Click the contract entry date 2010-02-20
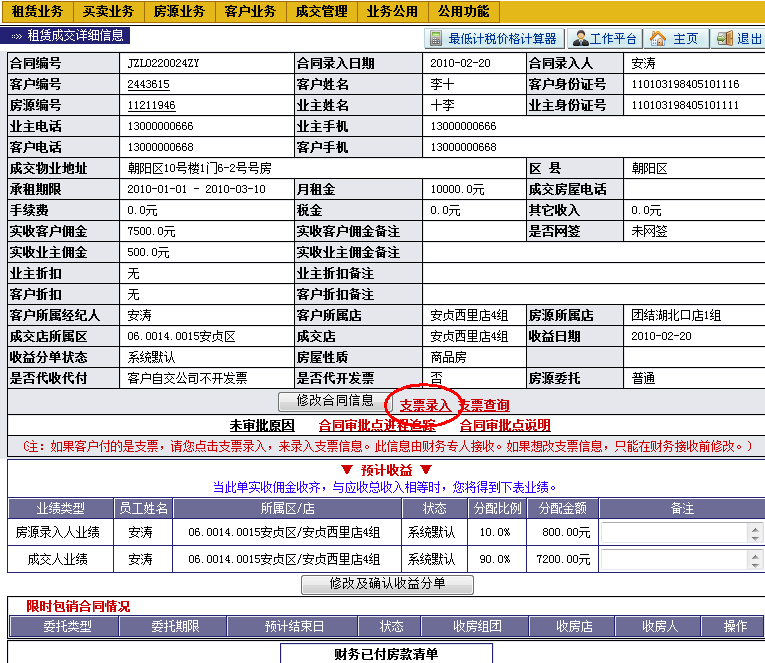Viewport: 765px width, 663px height. coord(460,63)
